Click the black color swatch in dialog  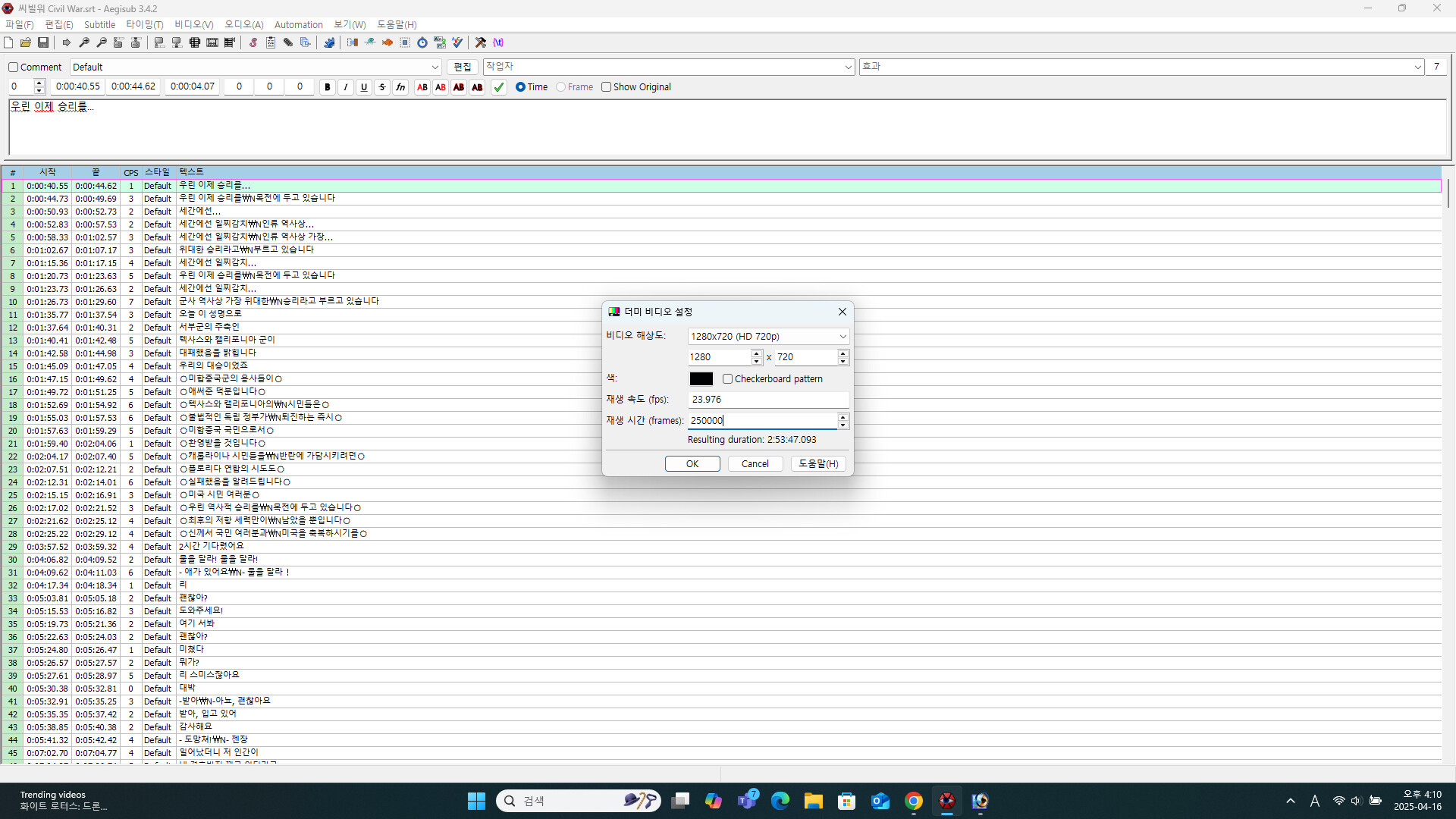[x=701, y=379]
